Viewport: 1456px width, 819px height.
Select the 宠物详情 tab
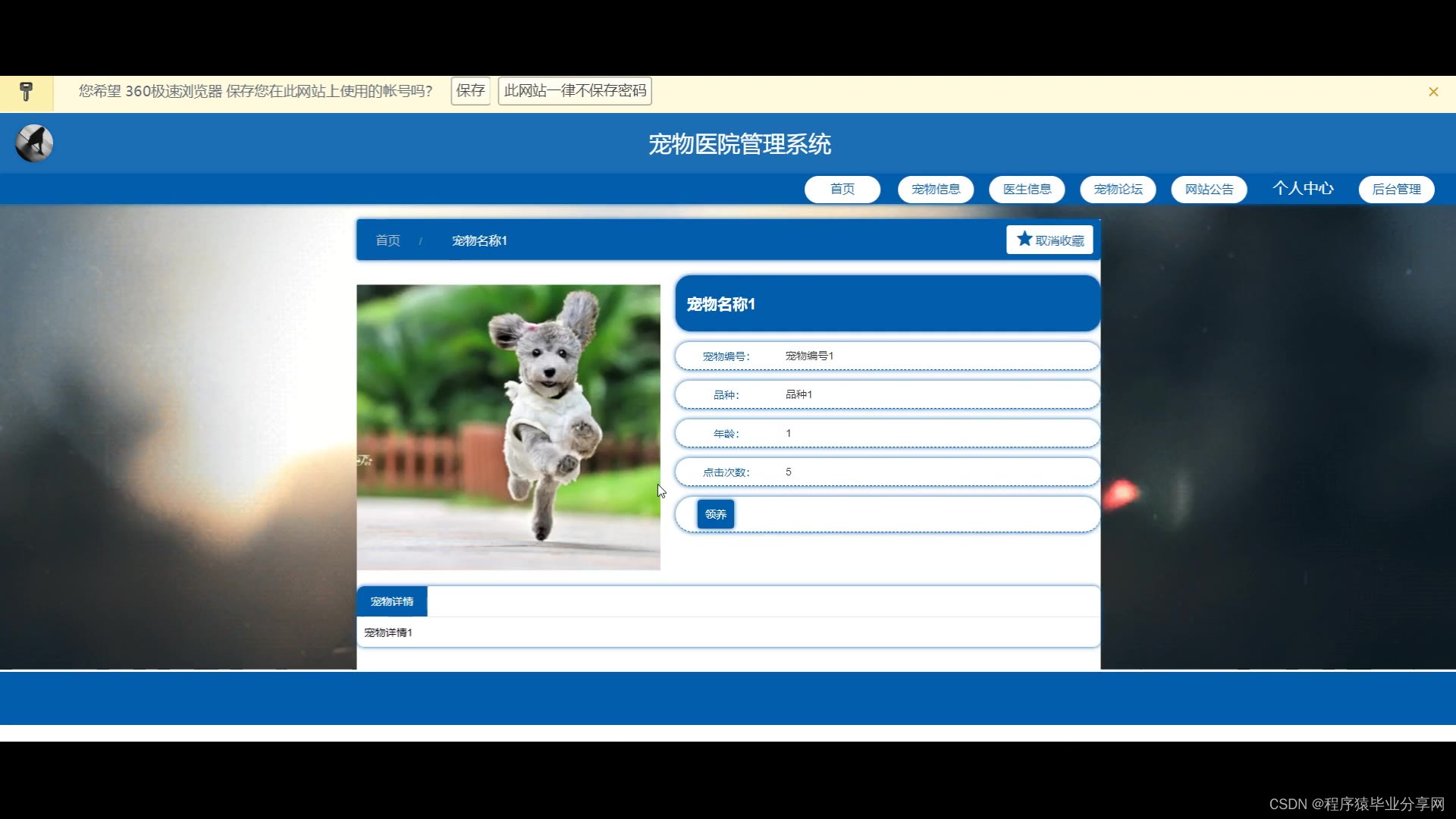[x=391, y=601]
